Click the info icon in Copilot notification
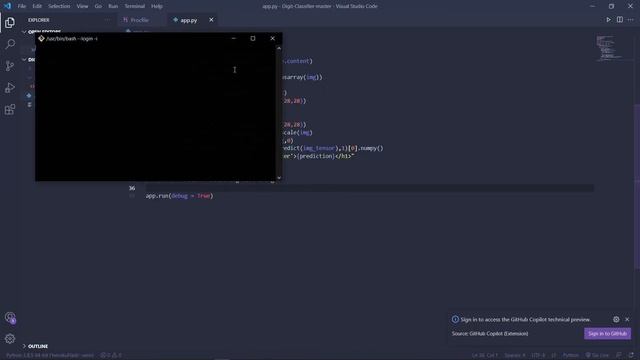 [x=455, y=319]
